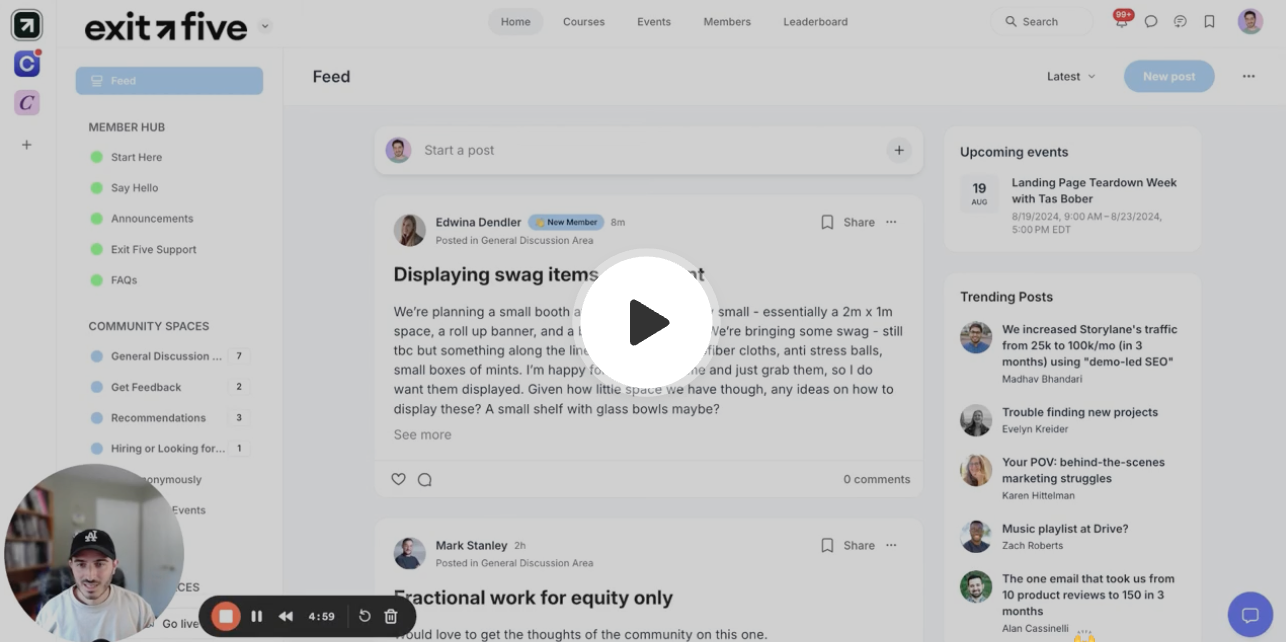Open FAQs in the sidebar
This screenshot has height=642, width=1286.
(x=124, y=280)
